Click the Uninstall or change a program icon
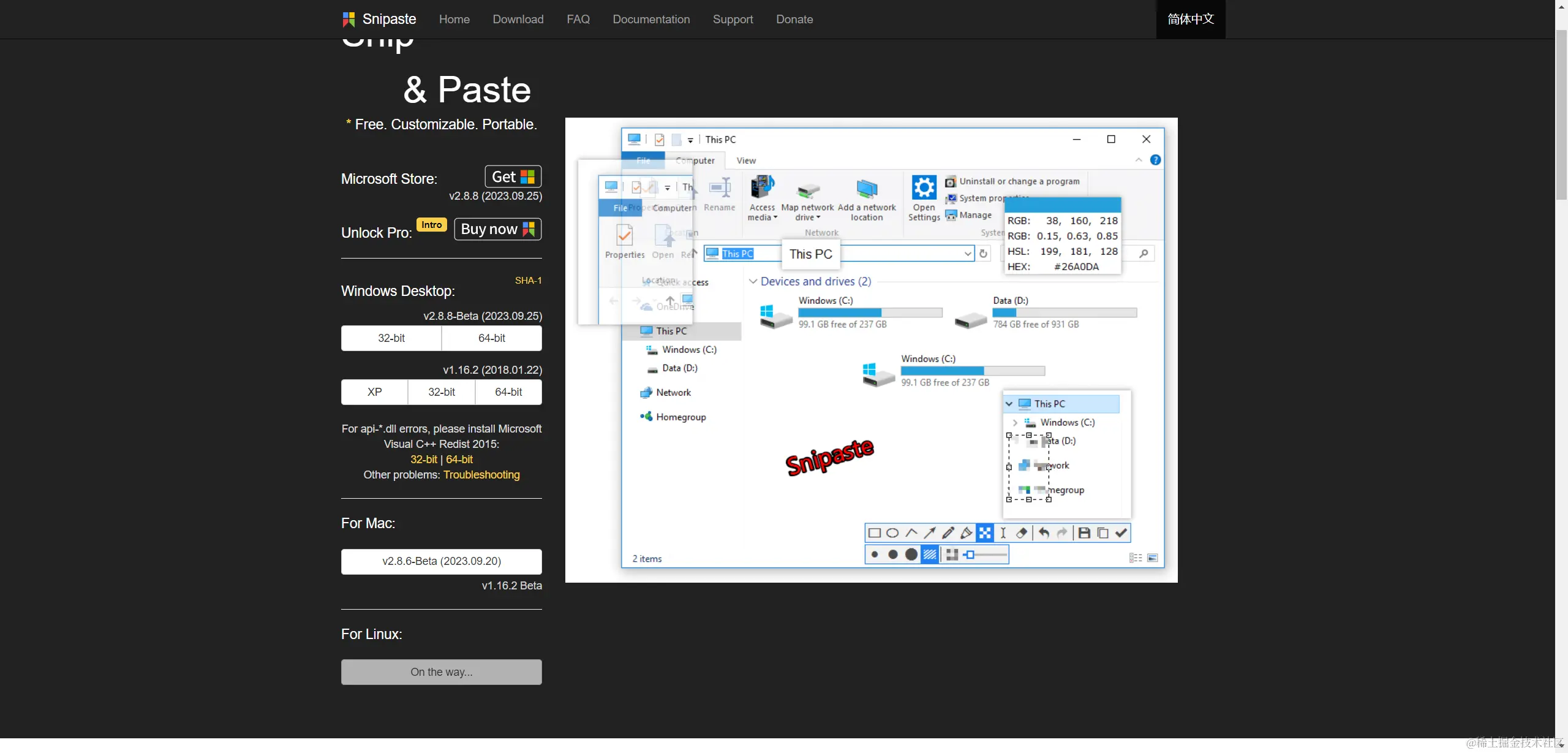The width and height of the screenshot is (1568, 753). (x=950, y=181)
